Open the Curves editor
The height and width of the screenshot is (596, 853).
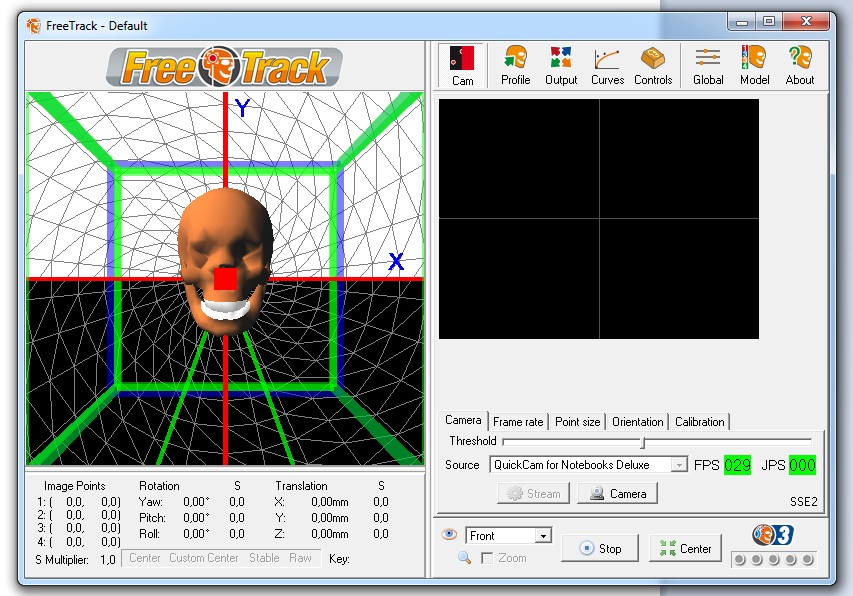tap(607, 66)
